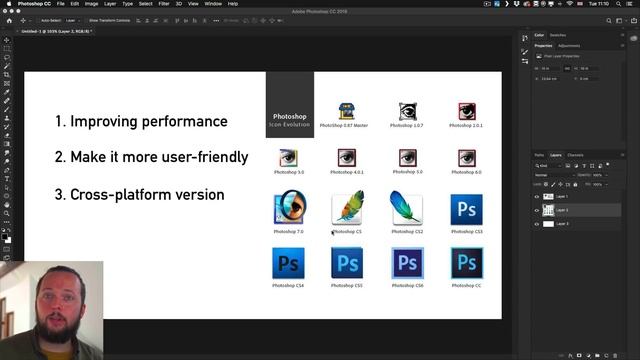Select the Frame tool

pos(7,83)
